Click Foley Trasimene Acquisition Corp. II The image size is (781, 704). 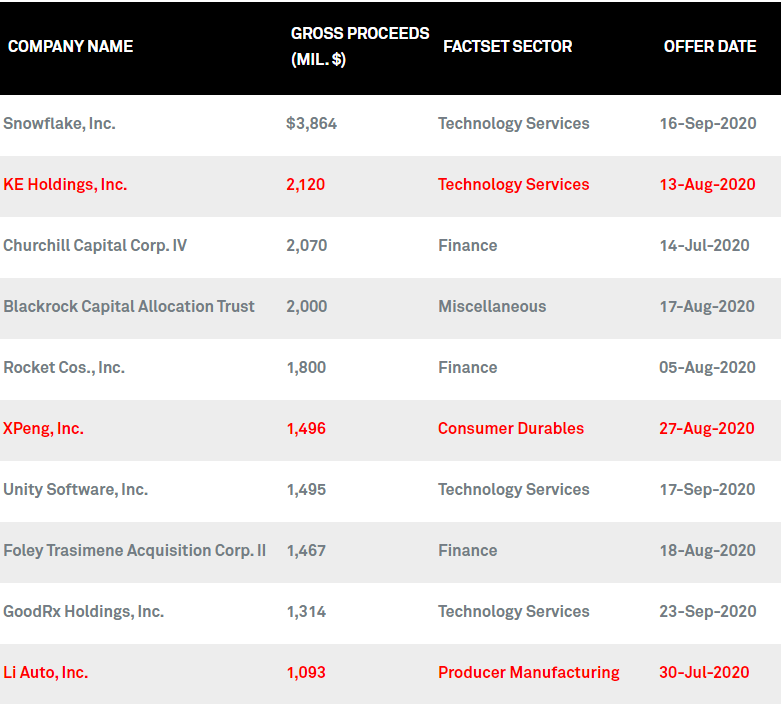134,551
